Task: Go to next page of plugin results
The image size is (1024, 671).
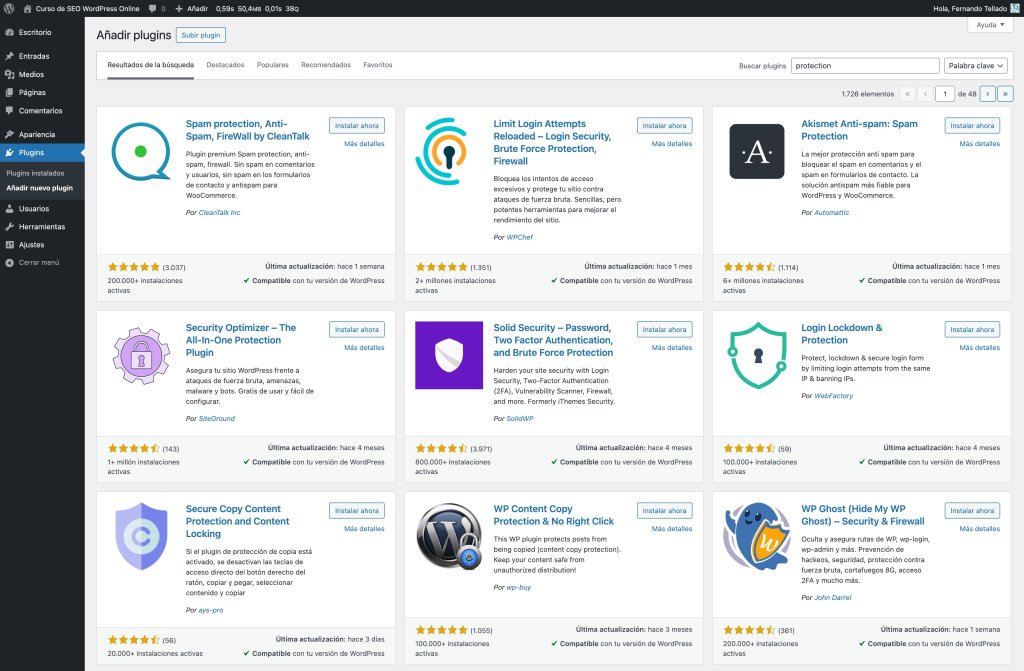Action: (x=987, y=94)
